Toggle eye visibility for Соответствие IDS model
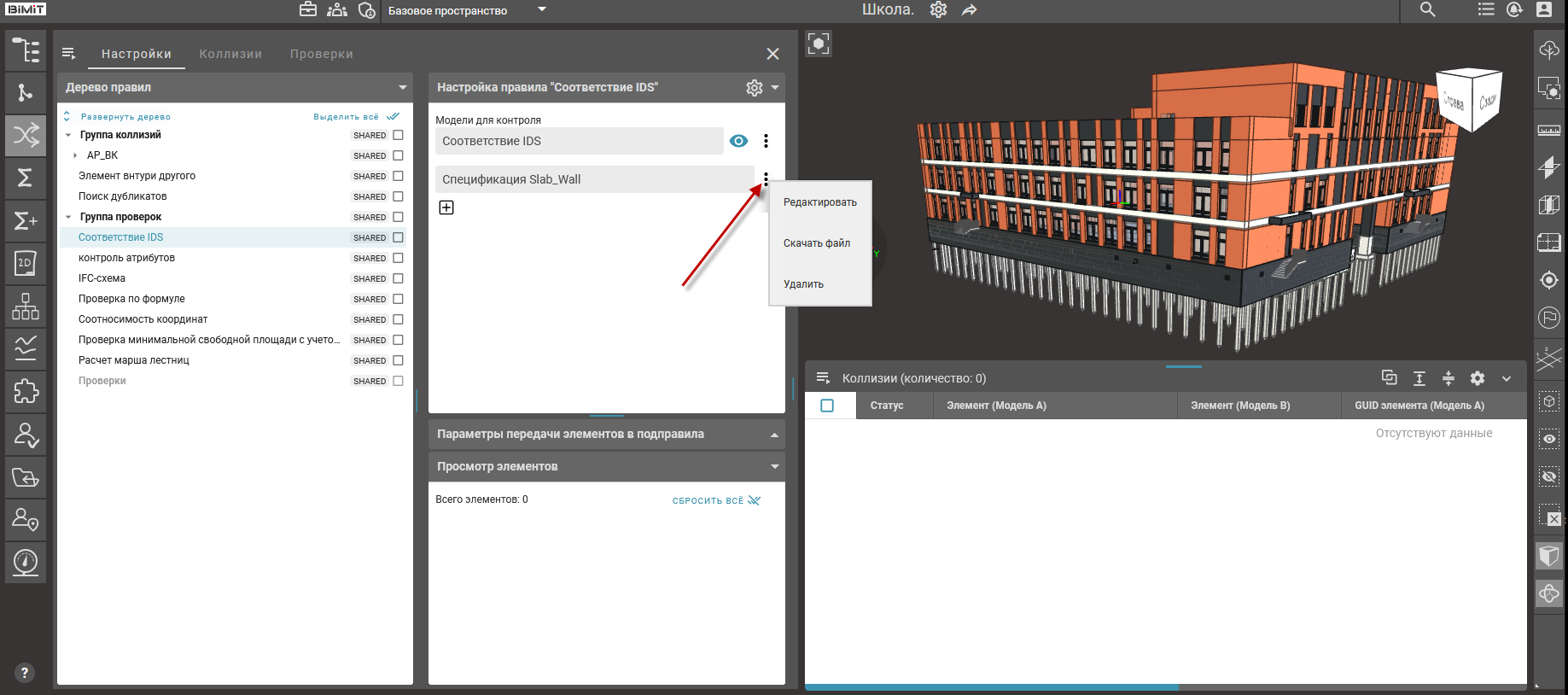The height and width of the screenshot is (695, 1568). coord(739,141)
